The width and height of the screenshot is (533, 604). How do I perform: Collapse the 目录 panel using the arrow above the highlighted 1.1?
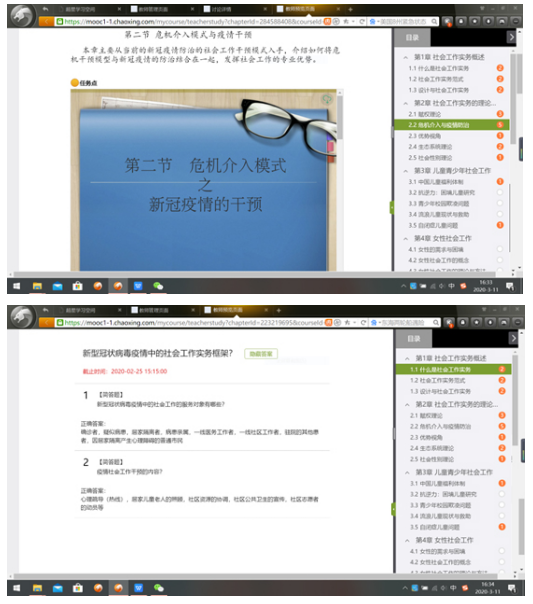pos(513,339)
